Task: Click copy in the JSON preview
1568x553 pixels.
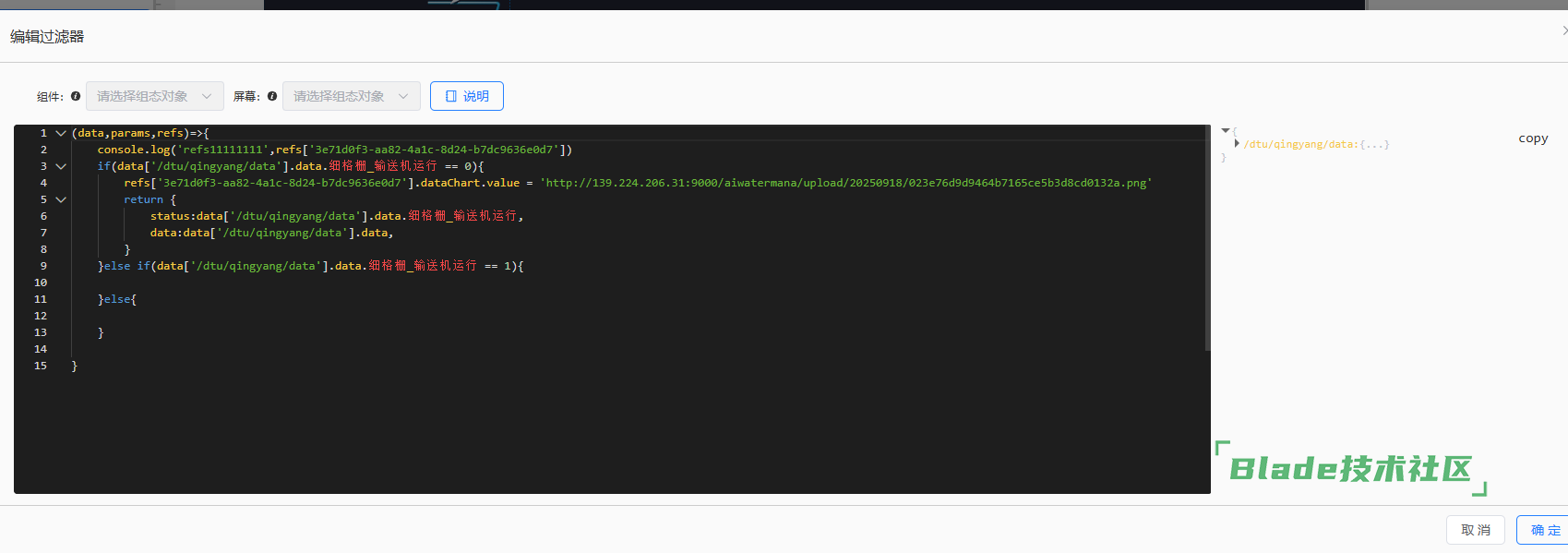Action: [x=1533, y=138]
